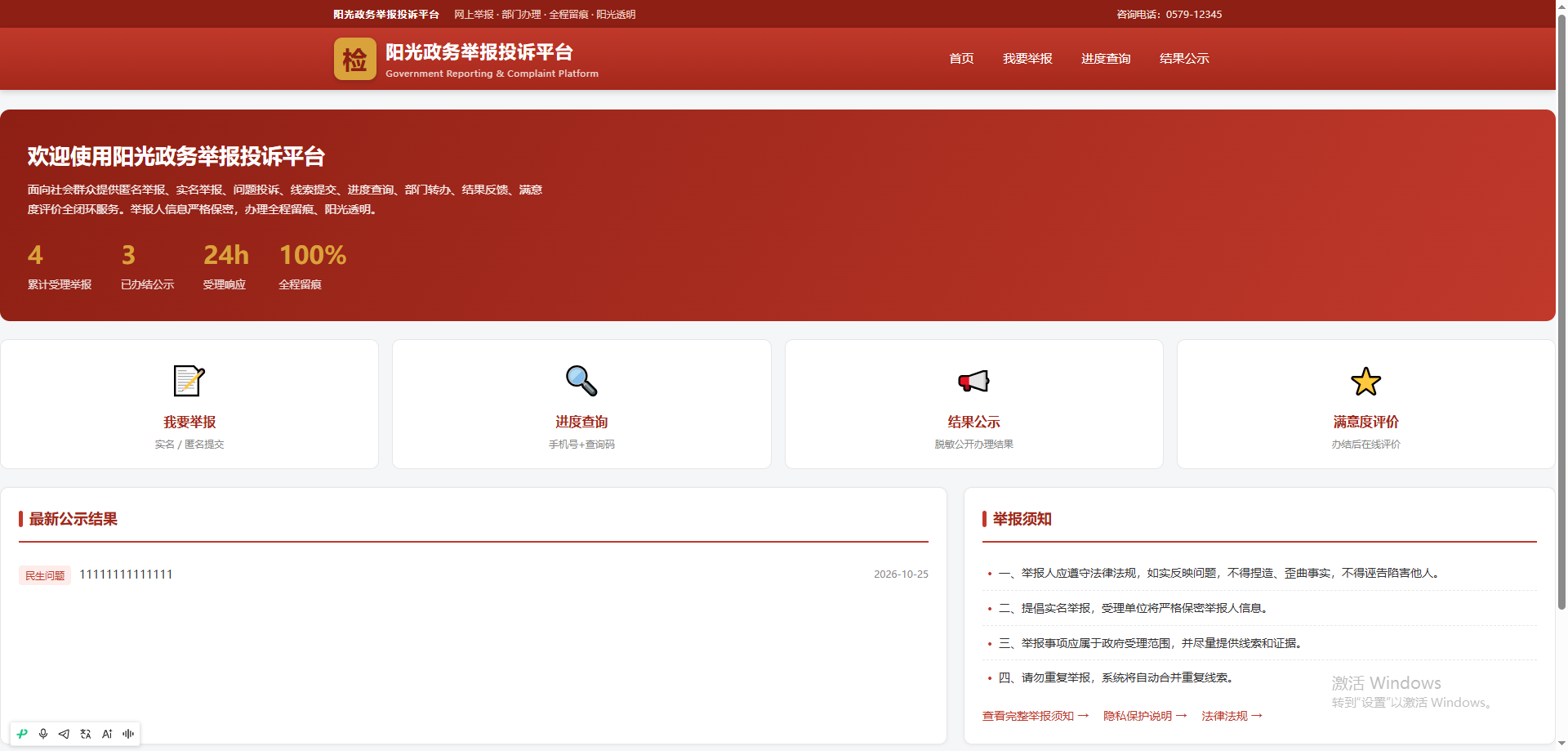Open 首页 in the navigation bar

pyautogui.click(x=961, y=59)
